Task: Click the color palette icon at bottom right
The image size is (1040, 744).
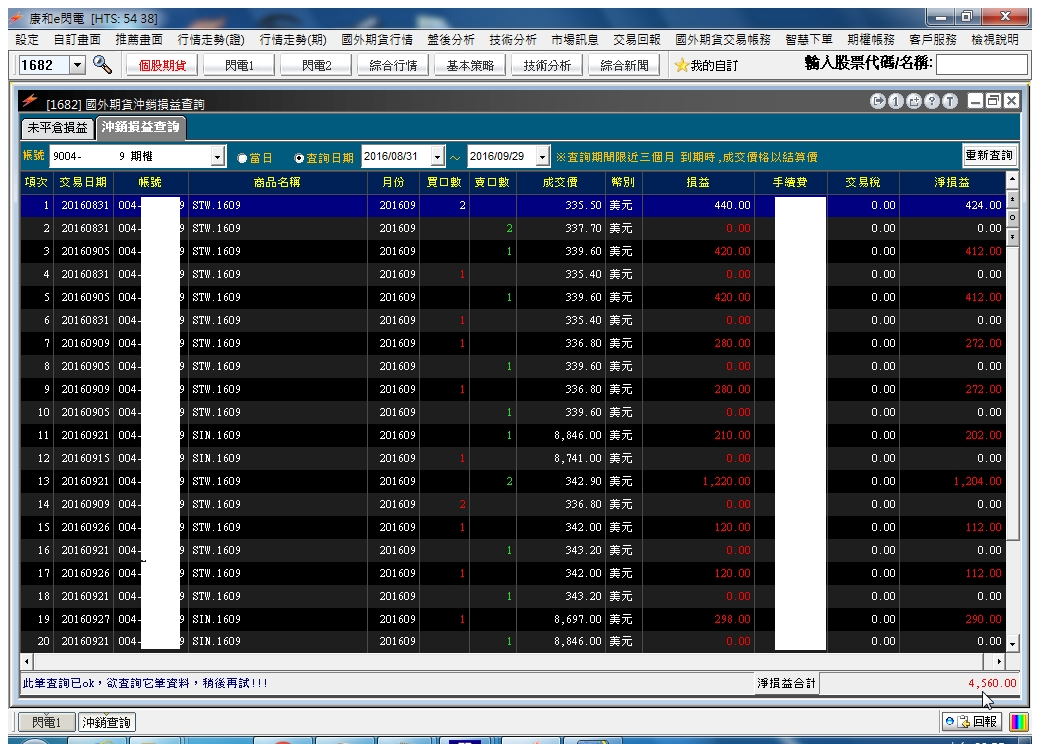Action: click(x=1018, y=721)
